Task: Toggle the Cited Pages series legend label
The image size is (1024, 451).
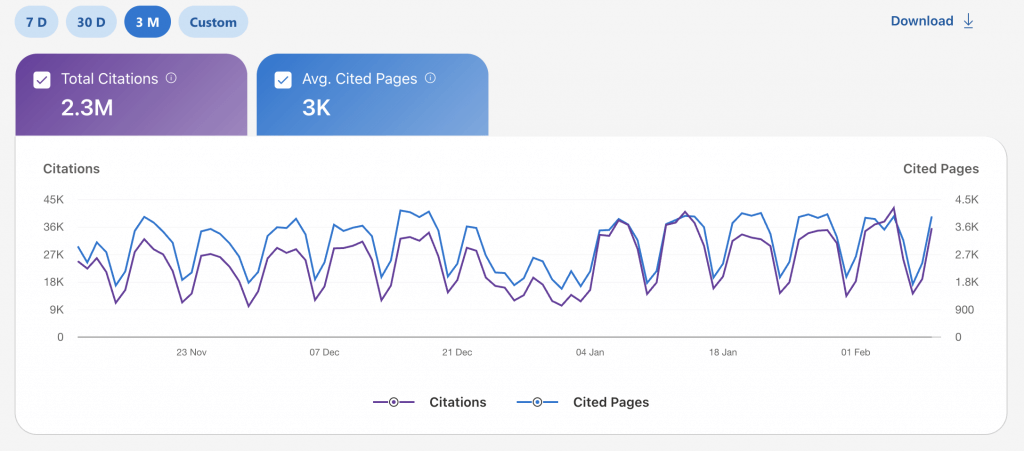Action: point(610,402)
